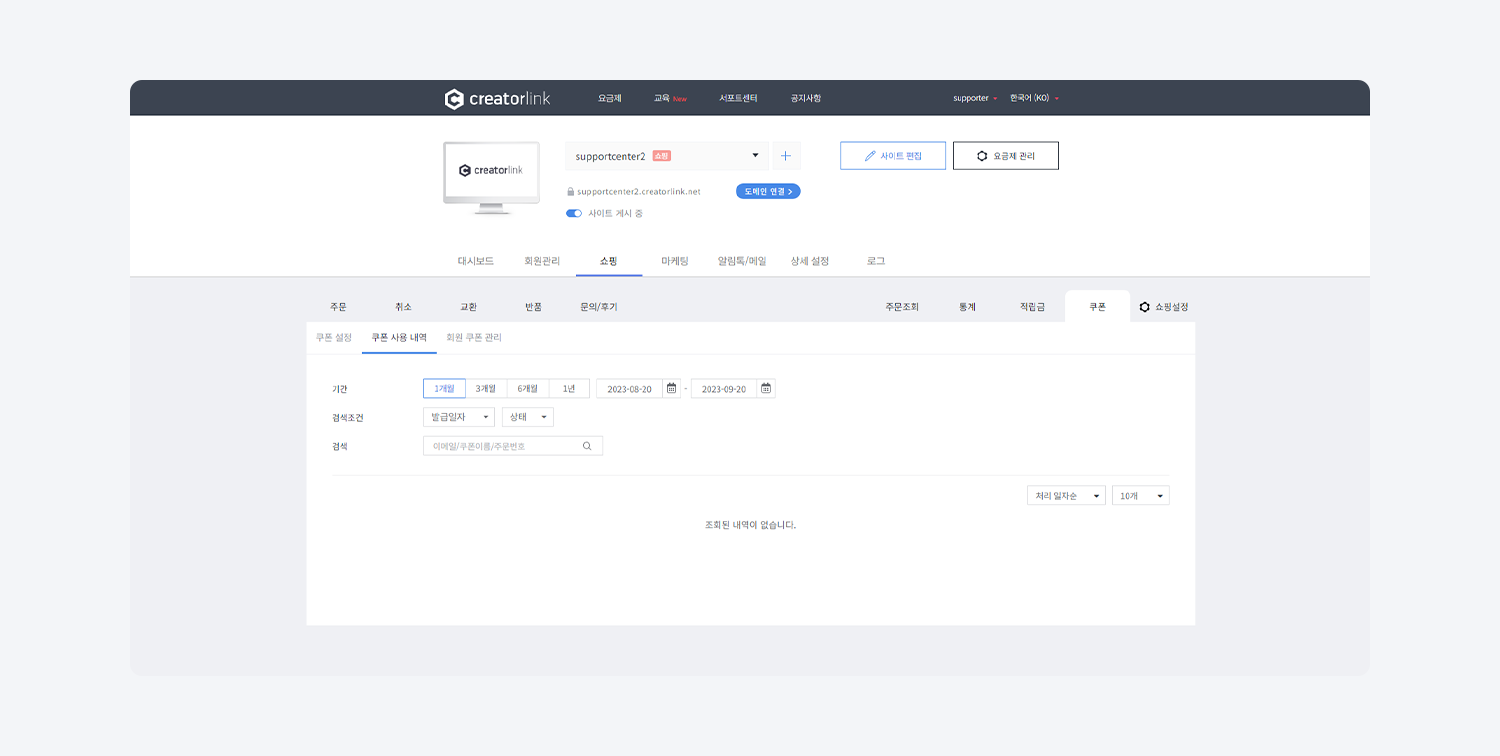Image resolution: width=1500 pixels, height=756 pixels.
Task: Open the end date calendar icon
Action: point(766,389)
